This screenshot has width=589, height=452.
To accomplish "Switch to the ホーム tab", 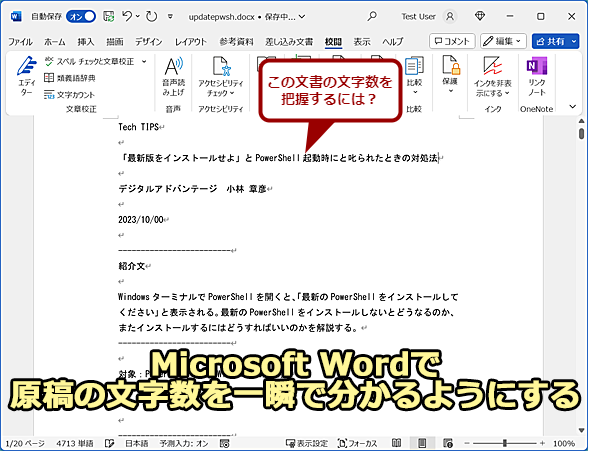I will pos(55,41).
